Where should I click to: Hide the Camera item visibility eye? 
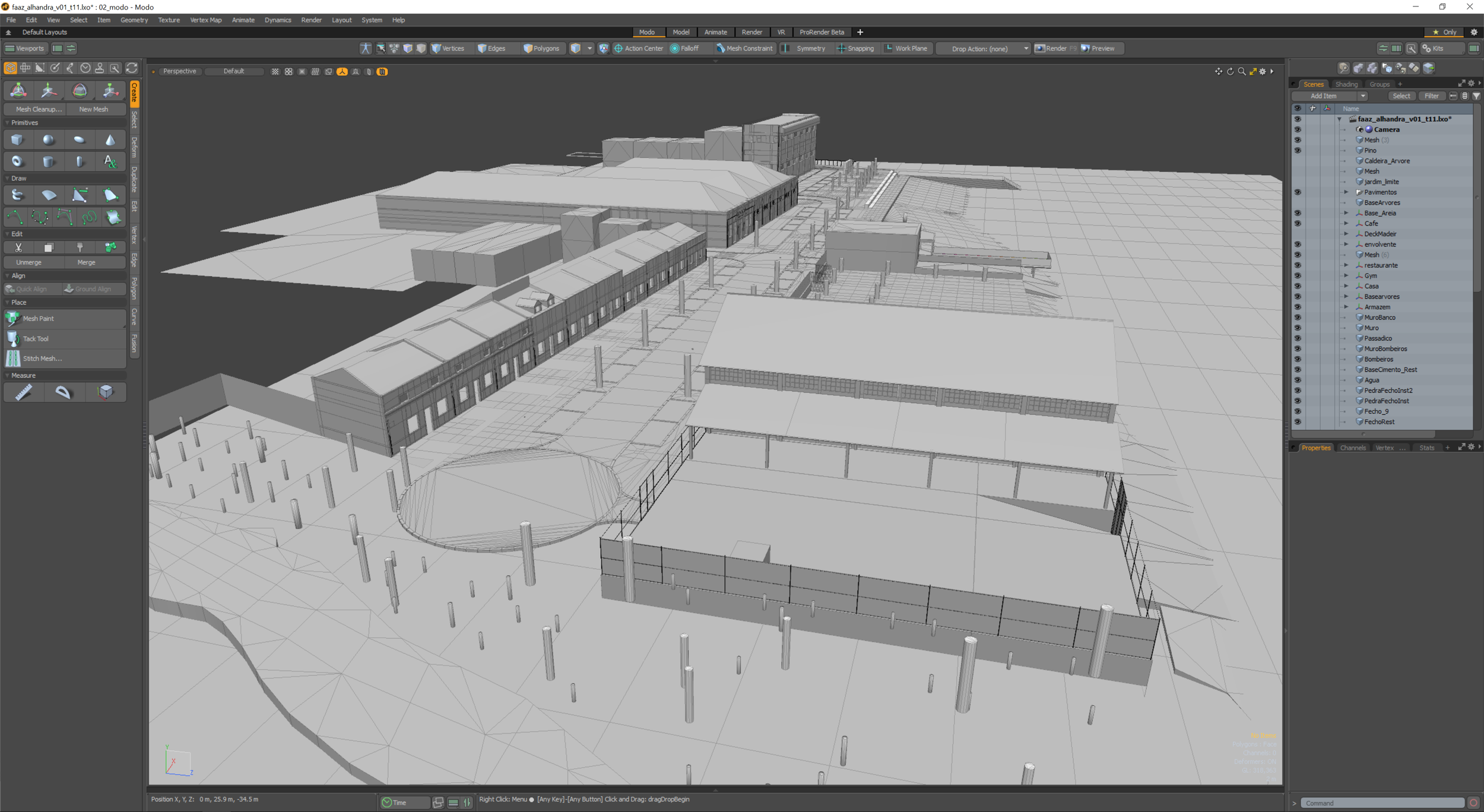1297,129
